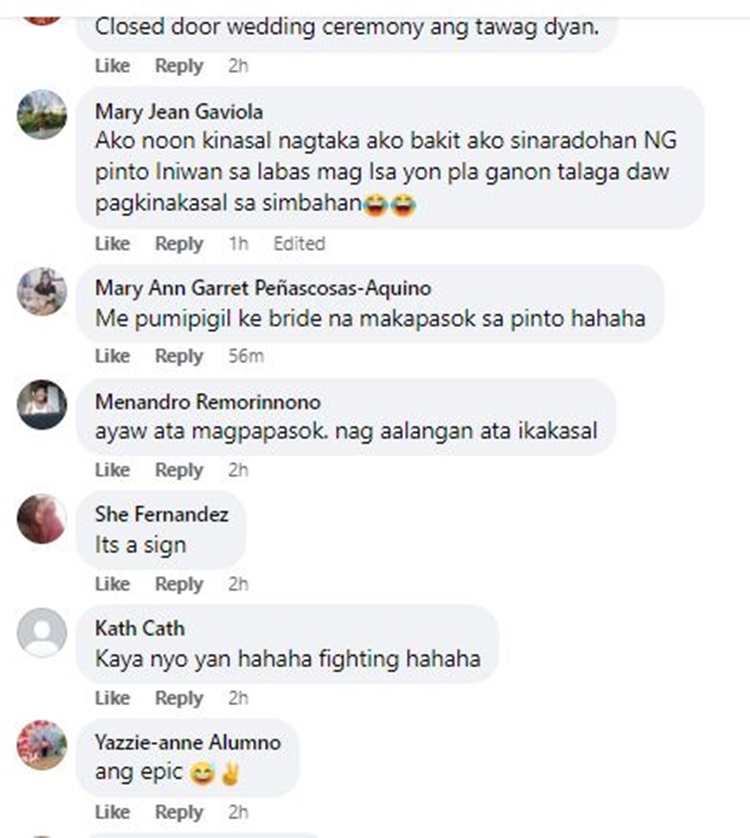The width and height of the screenshot is (750, 838).
Task: Like the 'Me pumipigil ke bride' comment
Action: tap(112, 356)
